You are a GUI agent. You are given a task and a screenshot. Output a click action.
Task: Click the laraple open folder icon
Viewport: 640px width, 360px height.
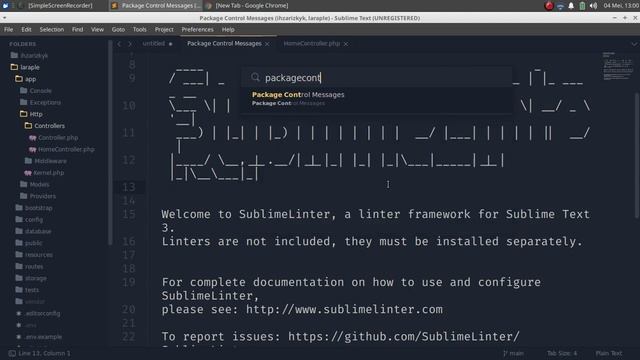click(14, 67)
